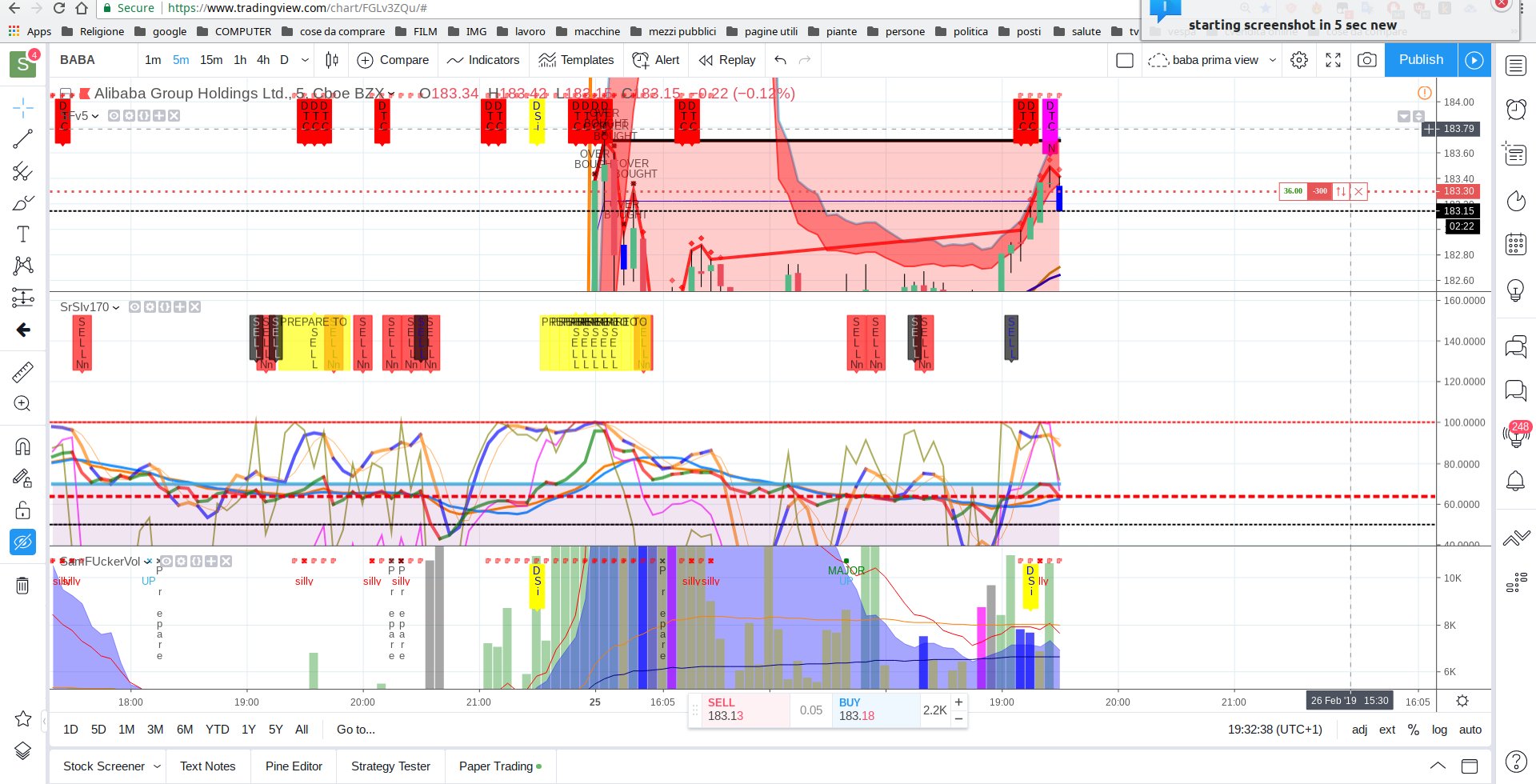Cancel the -300 order line
Screen dimensions: 1536x784
[x=1358, y=191]
